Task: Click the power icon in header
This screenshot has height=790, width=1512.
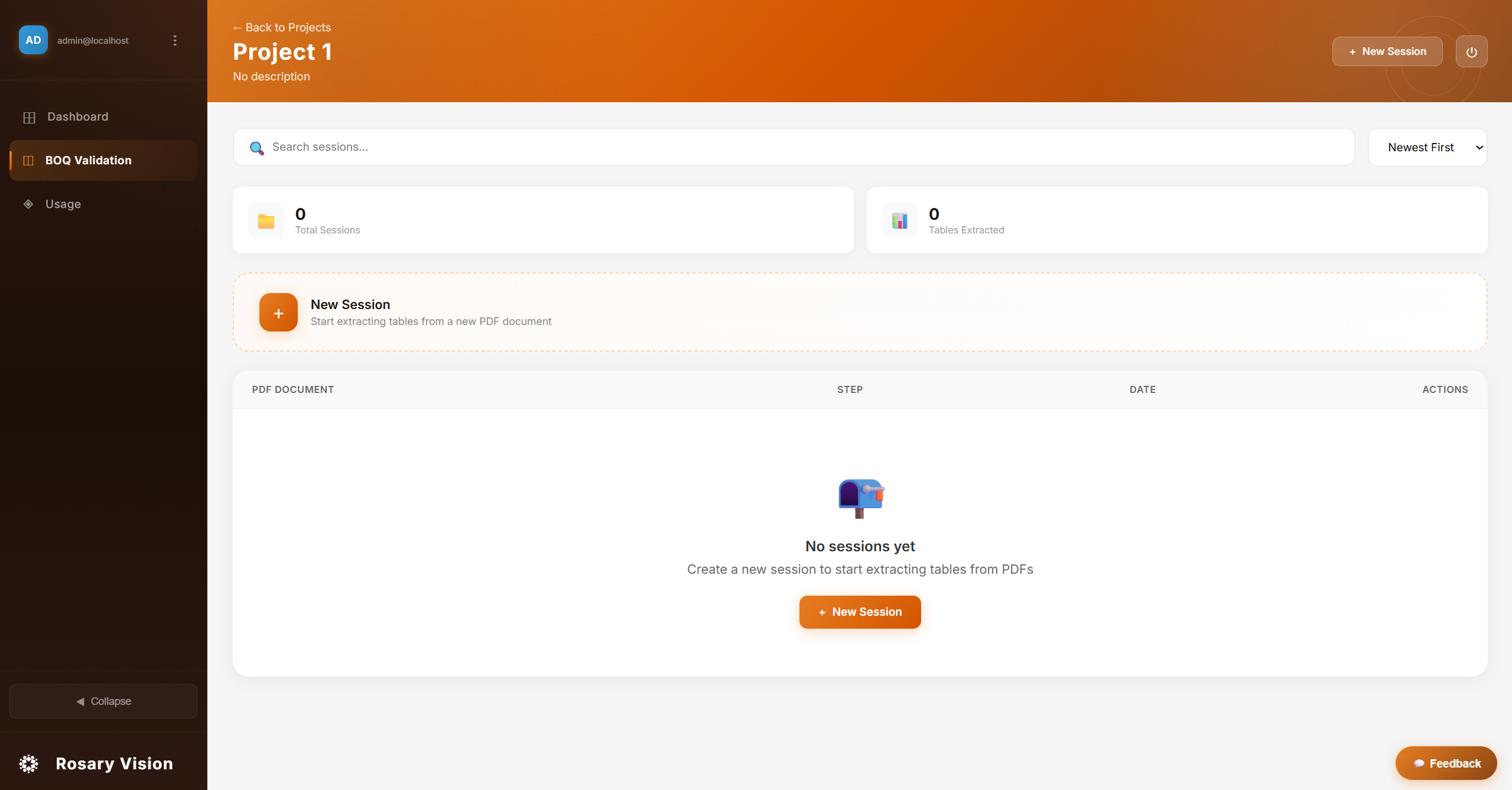Action: coord(1471,52)
